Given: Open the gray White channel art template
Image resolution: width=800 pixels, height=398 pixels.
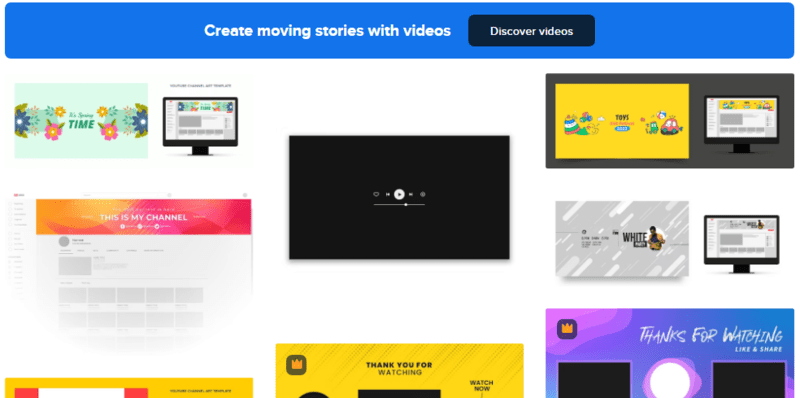Looking at the screenshot, I should pos(622,239).
